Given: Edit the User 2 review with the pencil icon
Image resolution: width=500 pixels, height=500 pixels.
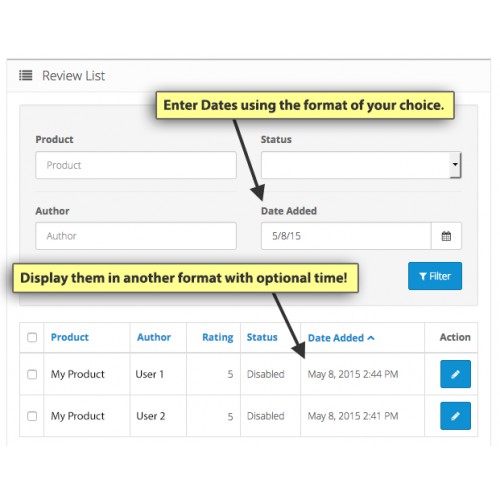Looking at the screenshot, I should click(455, 416).
